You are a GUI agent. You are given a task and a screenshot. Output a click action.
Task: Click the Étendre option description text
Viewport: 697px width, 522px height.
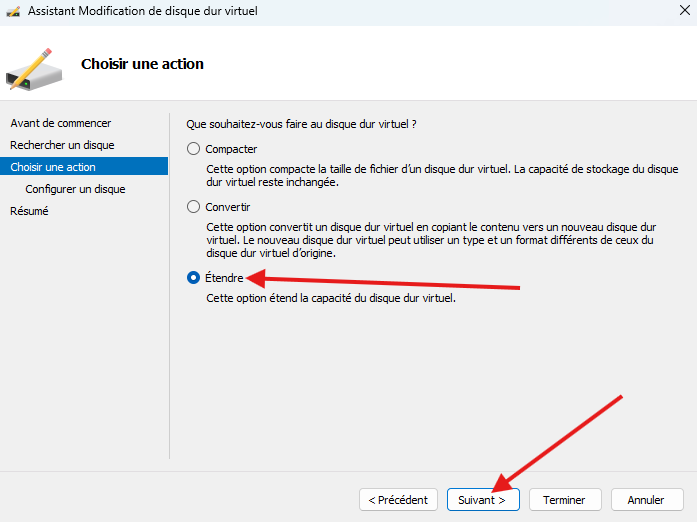330,298
